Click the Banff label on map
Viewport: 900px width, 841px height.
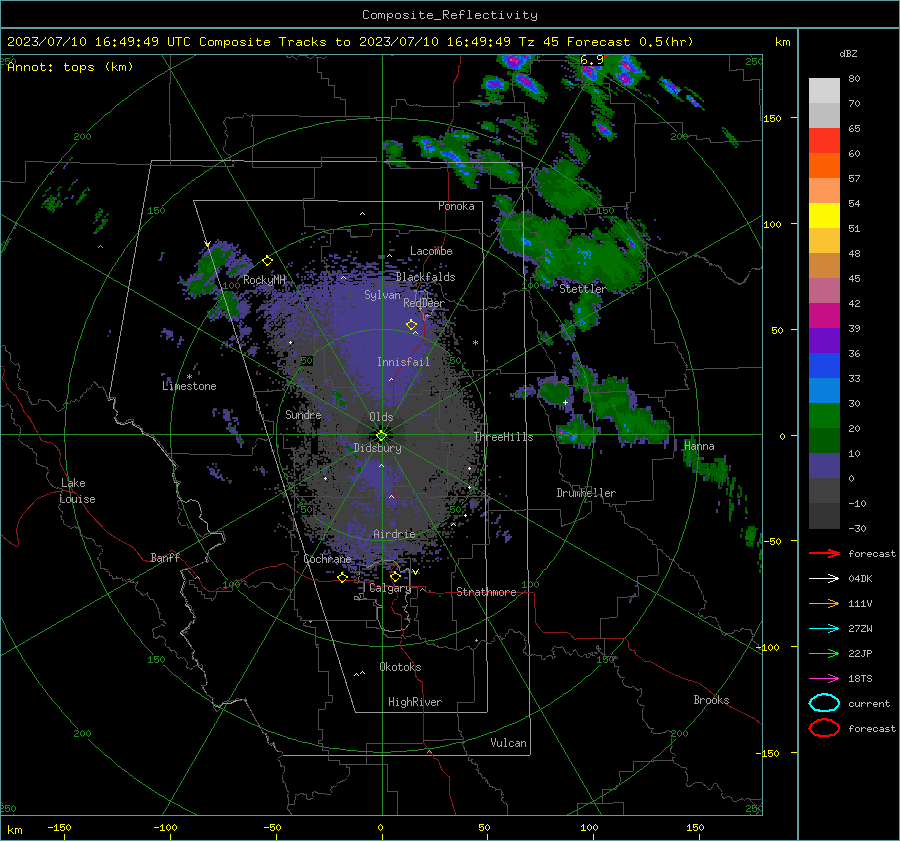tap(165, 557)
